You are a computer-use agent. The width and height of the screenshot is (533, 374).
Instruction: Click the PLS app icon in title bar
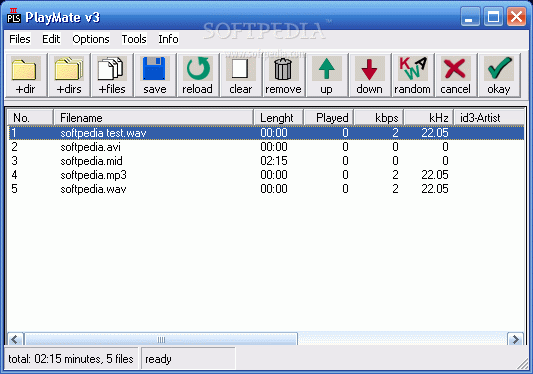coord(14,16)
